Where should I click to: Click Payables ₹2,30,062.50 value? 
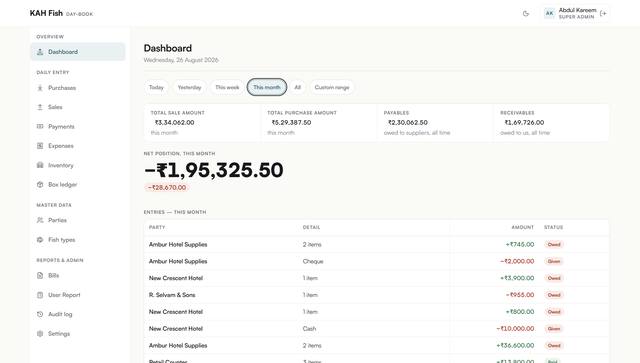(x=408, y=122)
